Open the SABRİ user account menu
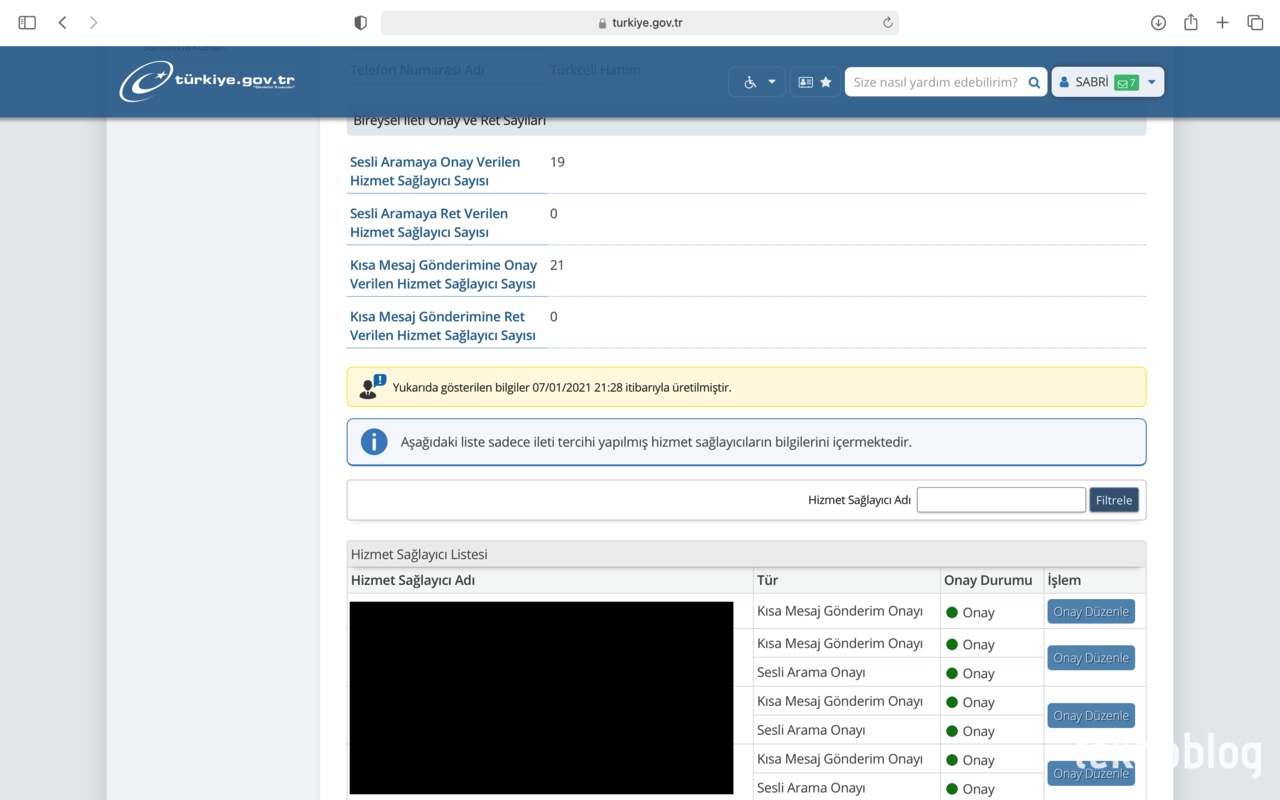1280x800 pixels. tap(1107, 82)
